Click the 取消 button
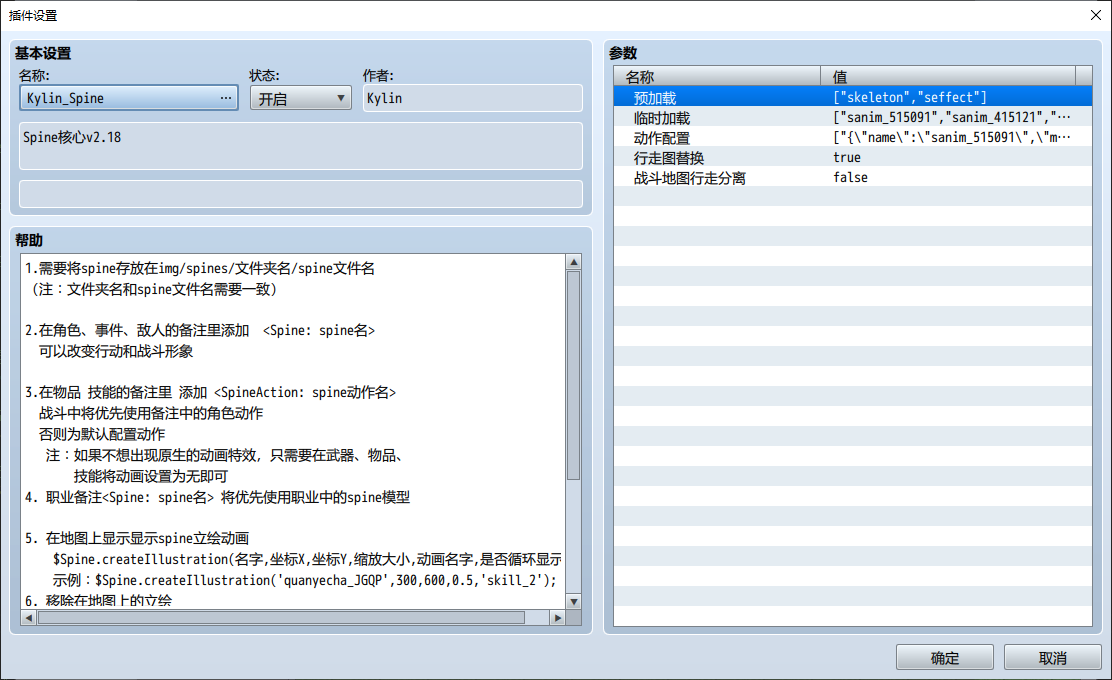 [x=1052, y=657]
